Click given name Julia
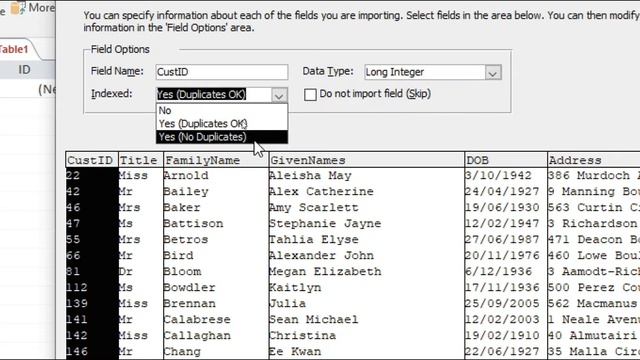 (x=287, y=303)
